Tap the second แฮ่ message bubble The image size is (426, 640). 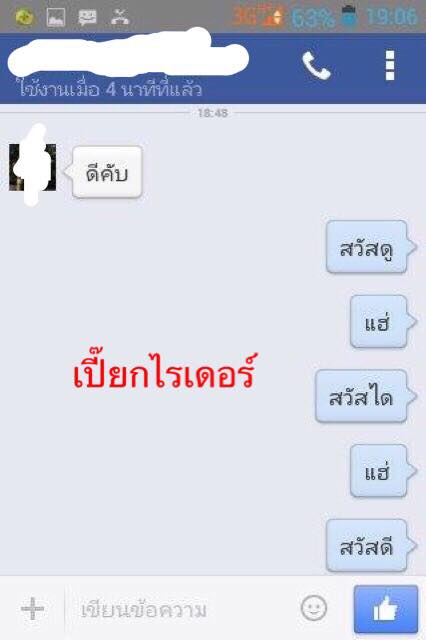pos(383,471)
